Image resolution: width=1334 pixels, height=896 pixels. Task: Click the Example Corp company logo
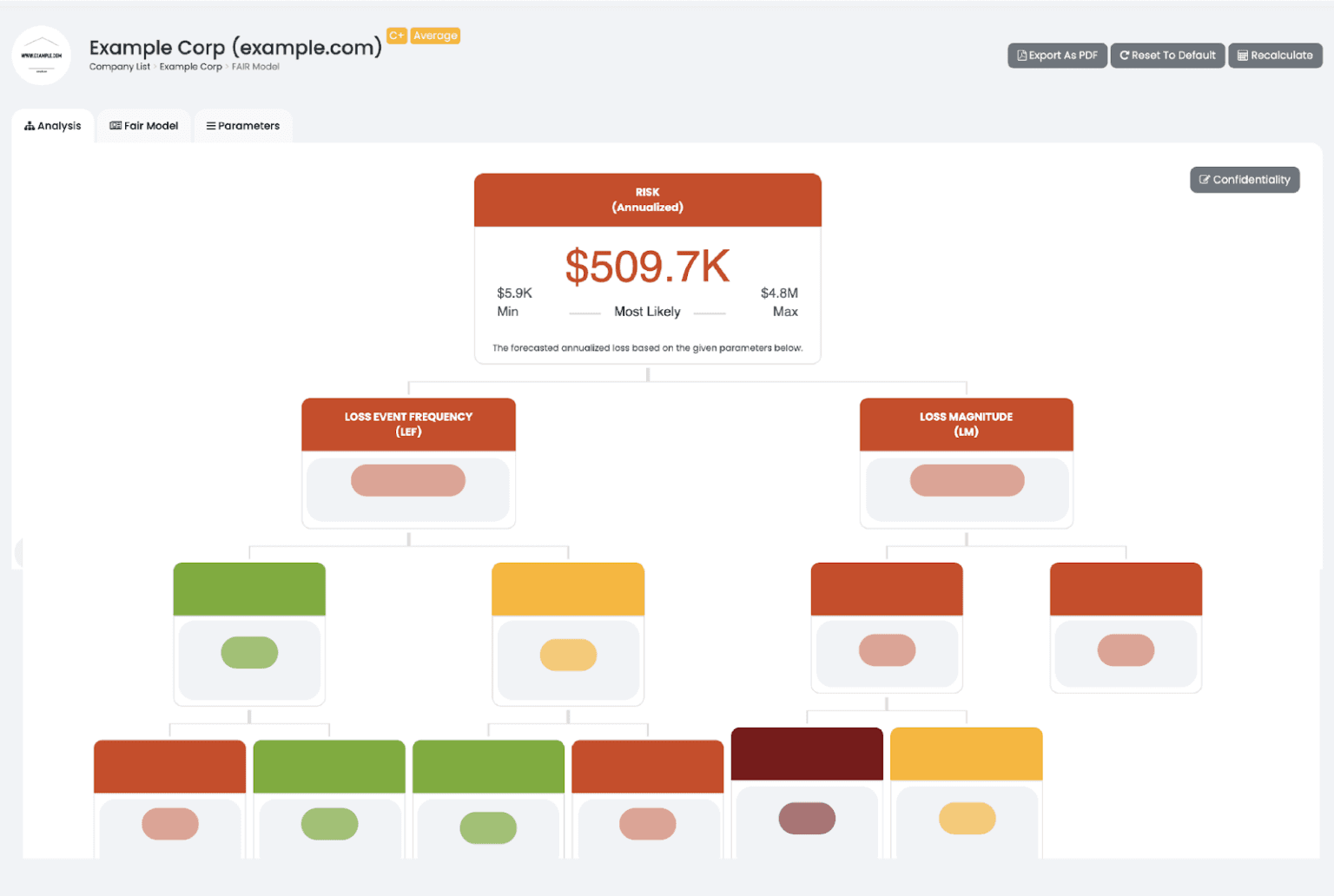click(x=42, y=56)
